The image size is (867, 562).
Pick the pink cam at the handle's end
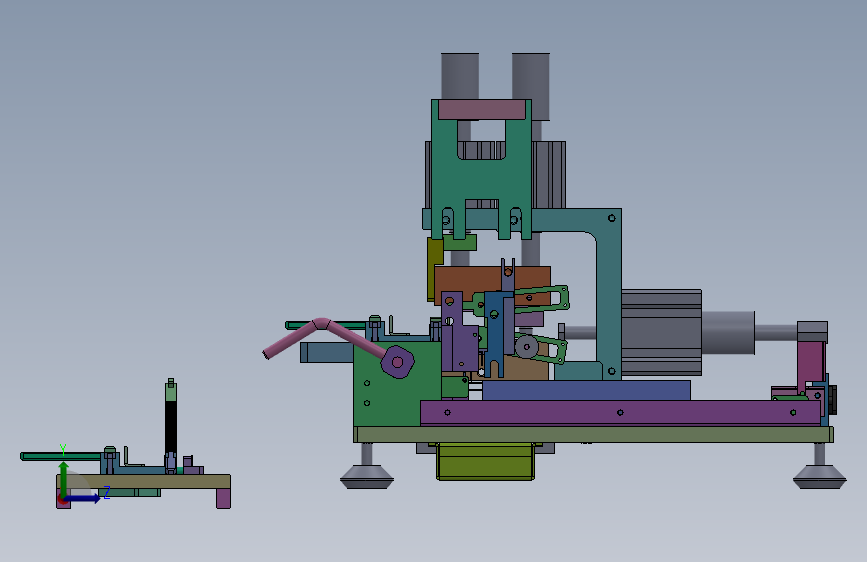[398, 362]
